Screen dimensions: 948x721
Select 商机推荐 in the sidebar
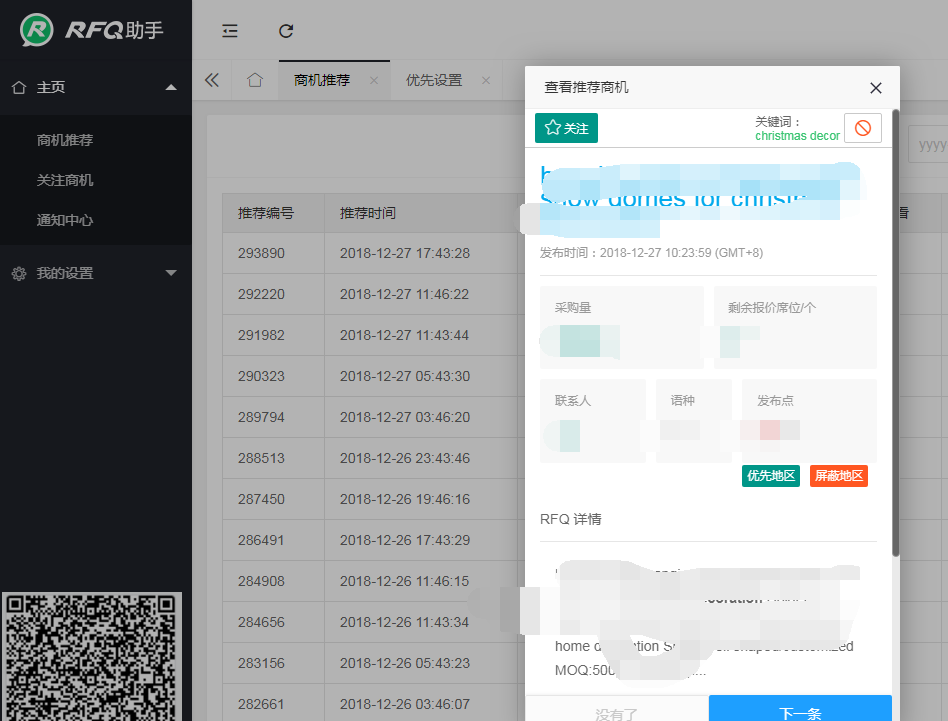pos(65,140)
